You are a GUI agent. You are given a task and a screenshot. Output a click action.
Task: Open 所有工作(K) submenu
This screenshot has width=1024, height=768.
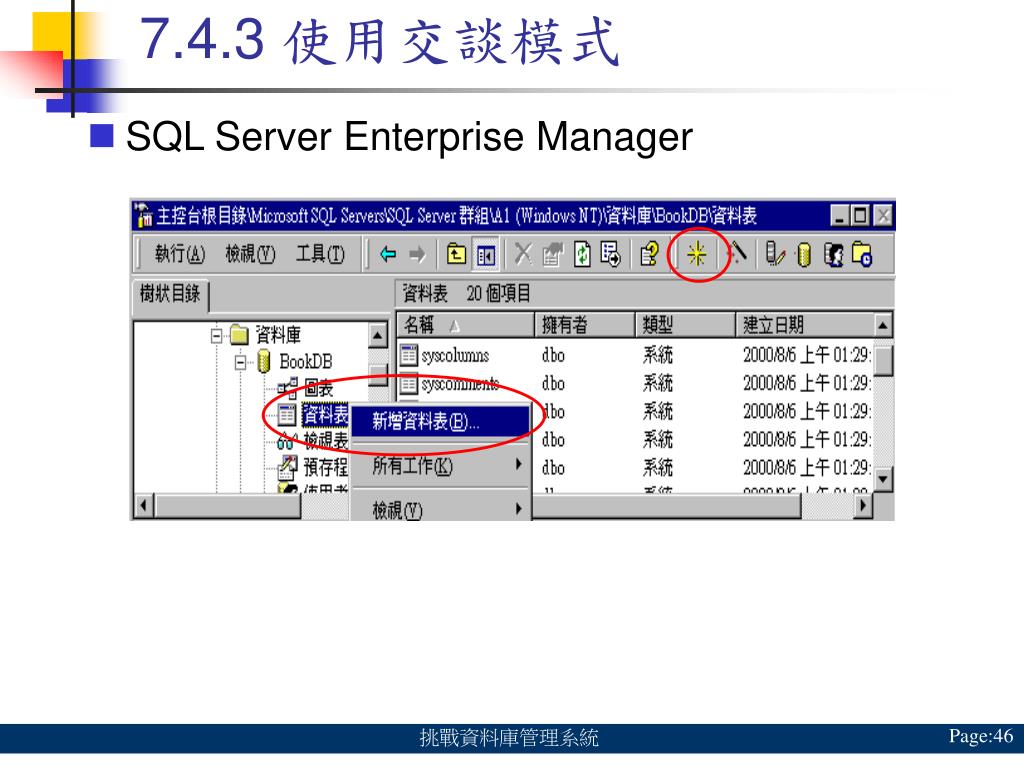[440, 466]
